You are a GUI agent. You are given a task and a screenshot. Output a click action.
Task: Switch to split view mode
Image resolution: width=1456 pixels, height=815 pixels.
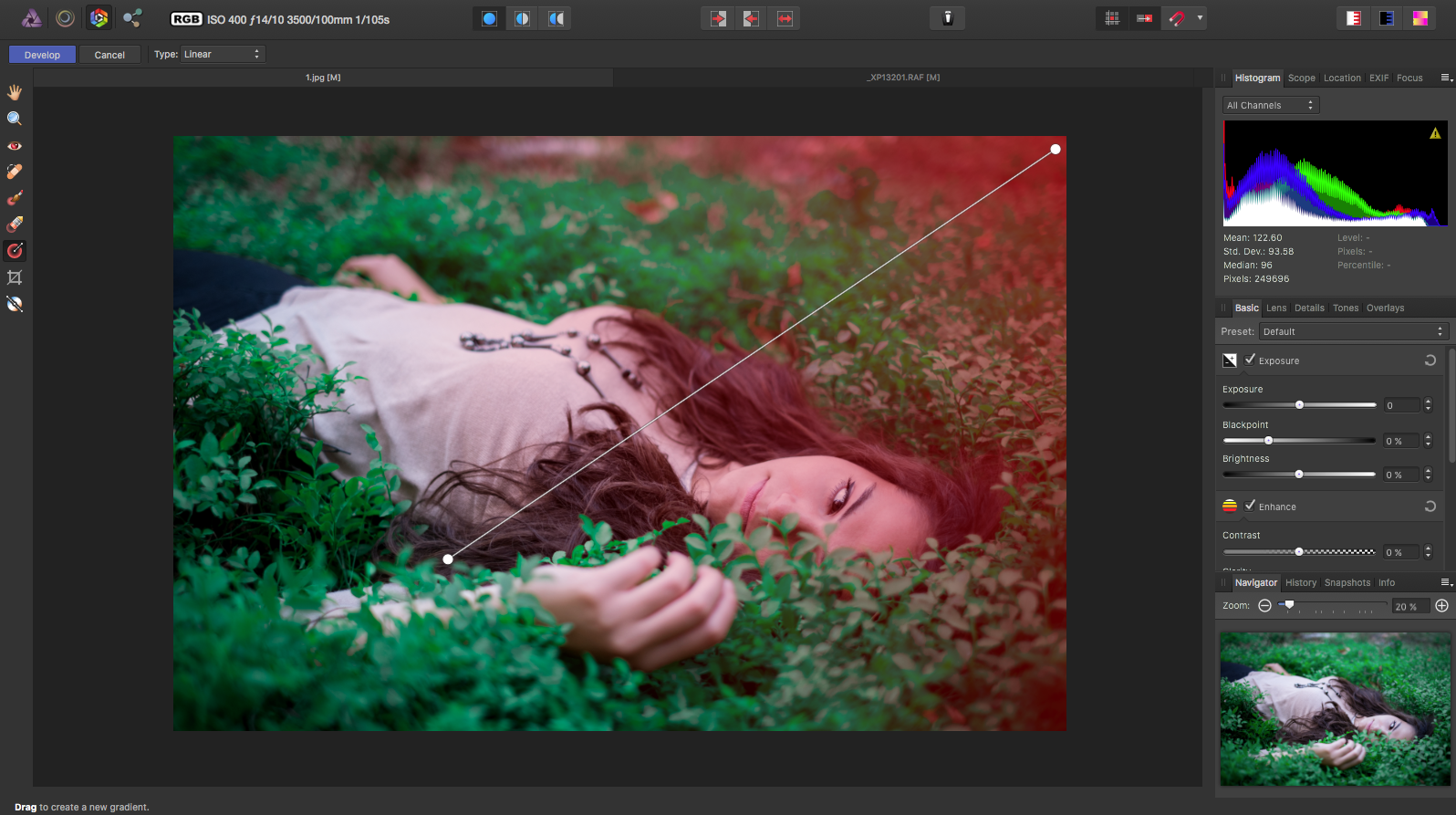tap(522, 18)
